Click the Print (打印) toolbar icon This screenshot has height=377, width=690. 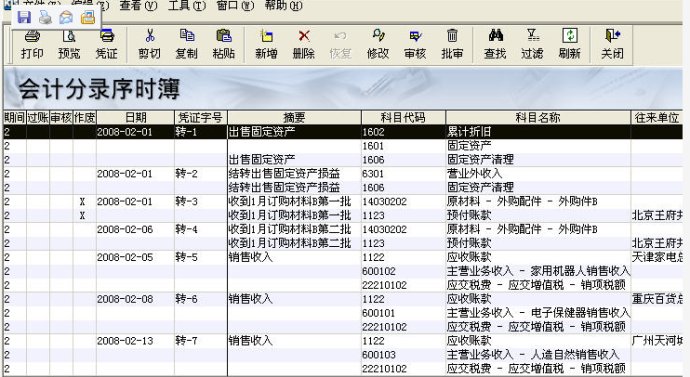(x=32, y=44)
